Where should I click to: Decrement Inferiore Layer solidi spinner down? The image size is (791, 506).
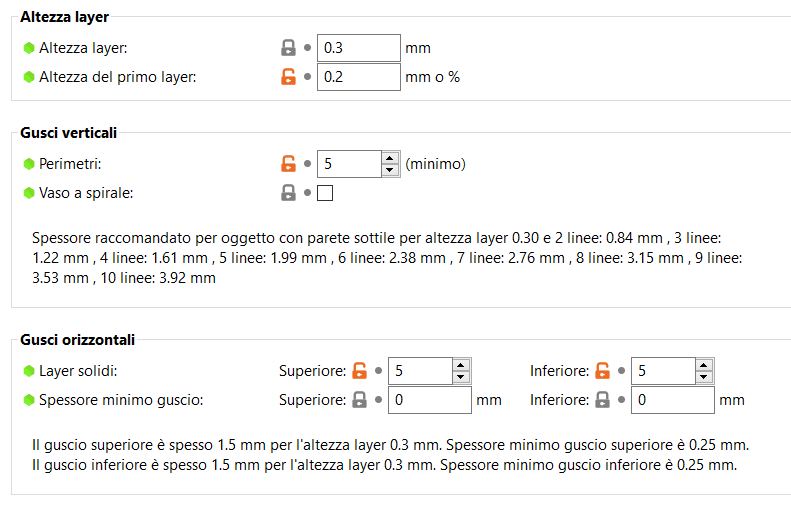[x=705, y=378]
